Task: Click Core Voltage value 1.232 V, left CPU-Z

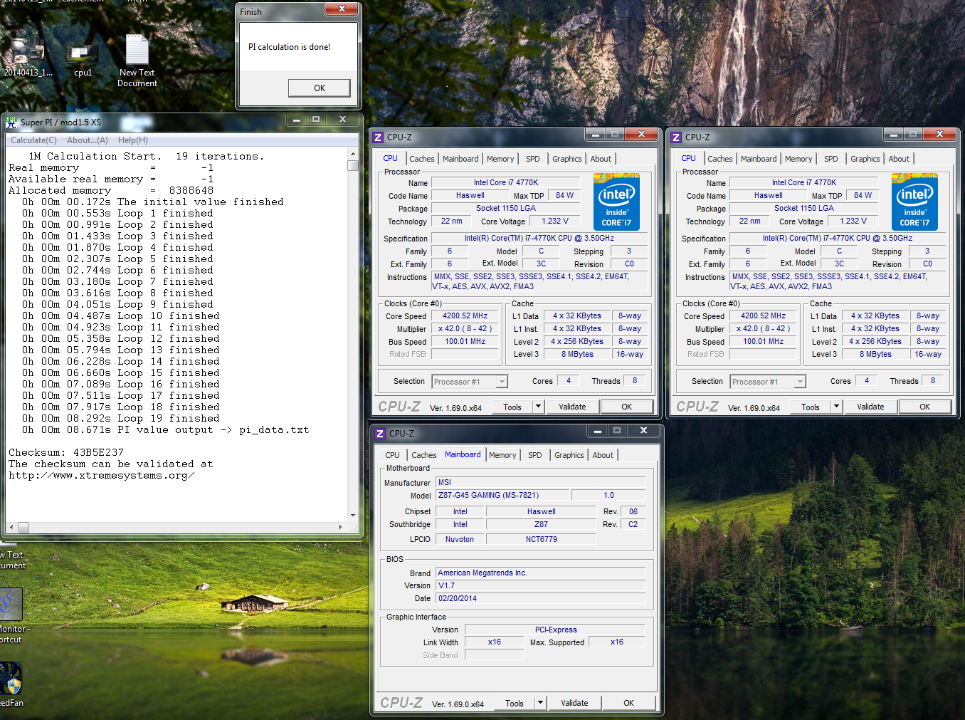Action: click(555, 221)
